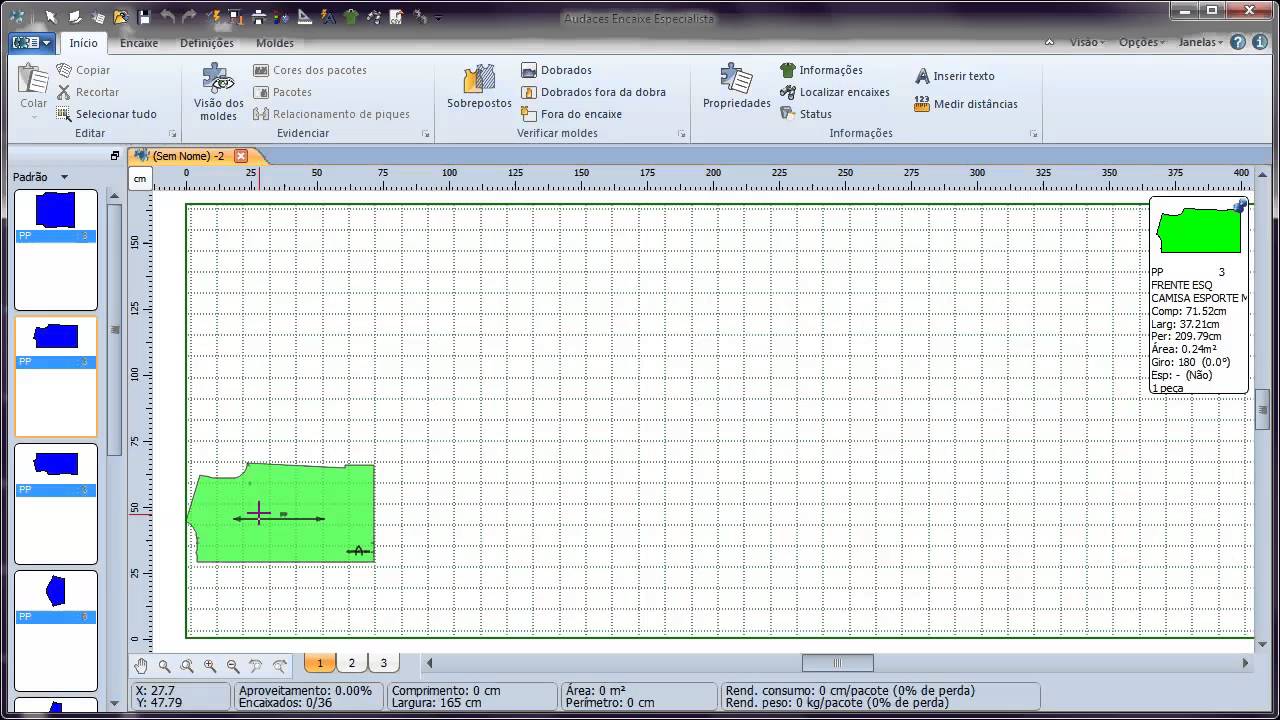Switch to page tab 3
This screenshot has width=1280, height=720.
383,663
